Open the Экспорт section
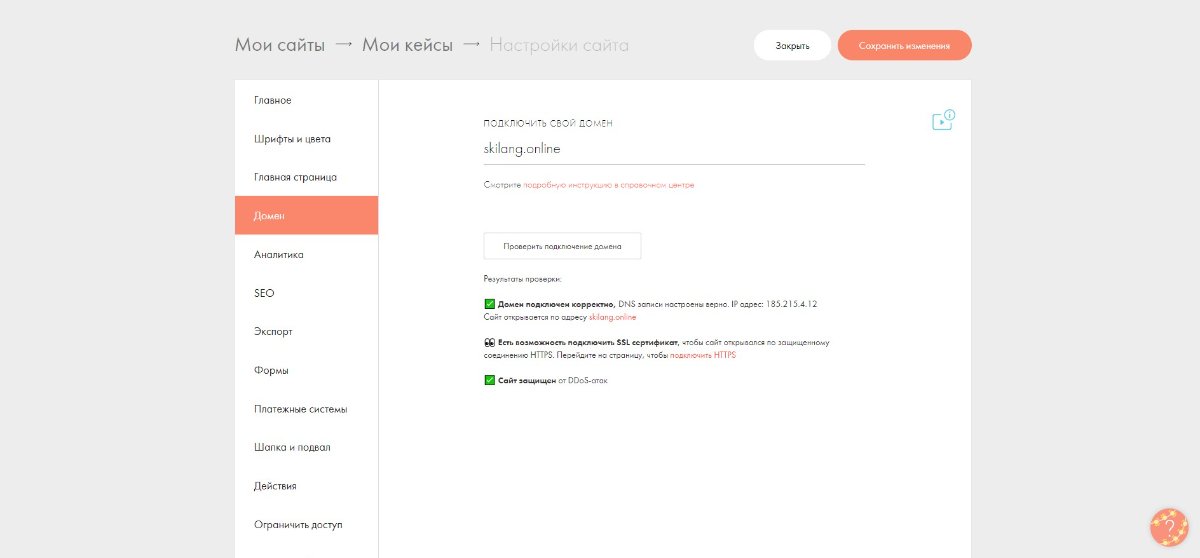1200x558 pixels. coord(273,331)
